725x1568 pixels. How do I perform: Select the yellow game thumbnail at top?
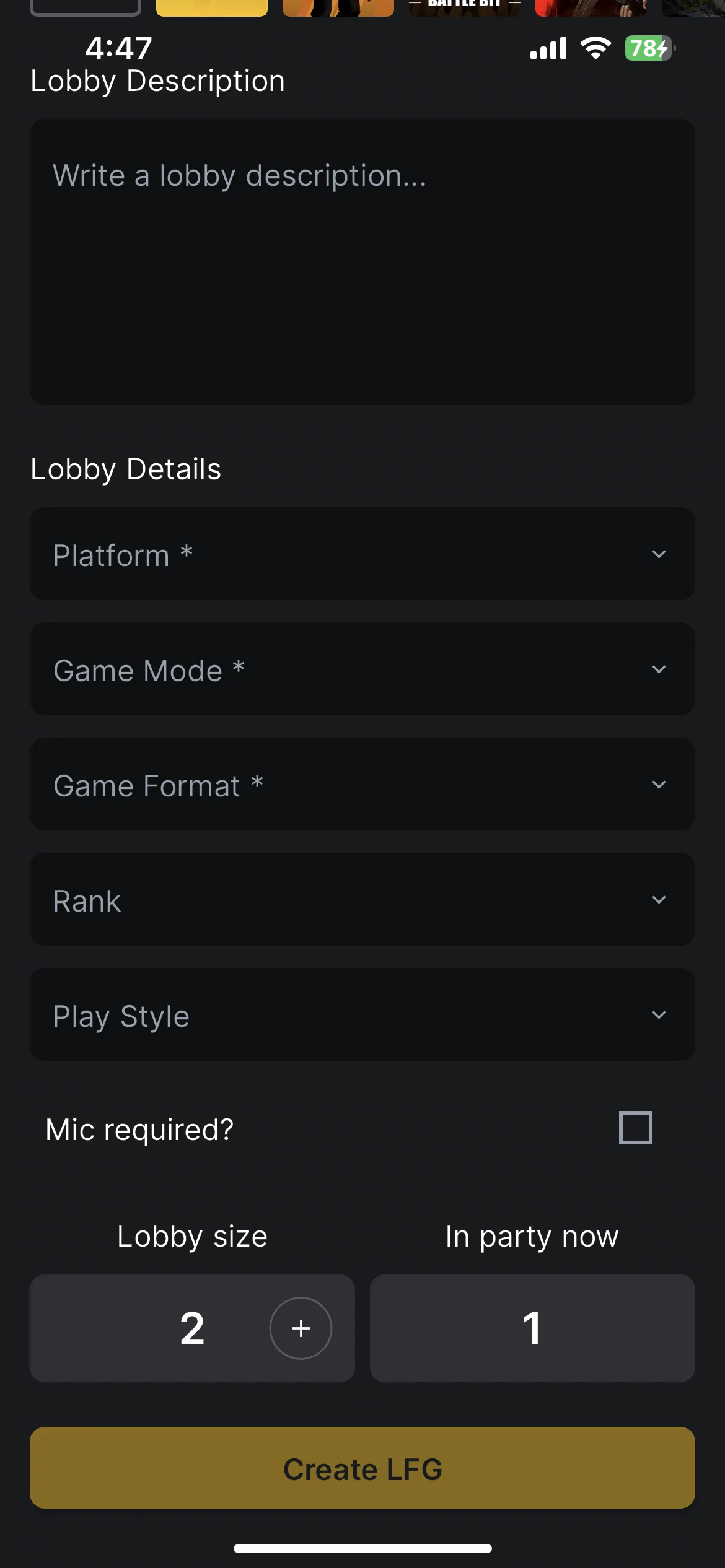pyautogui.click(x=212, y=8)
